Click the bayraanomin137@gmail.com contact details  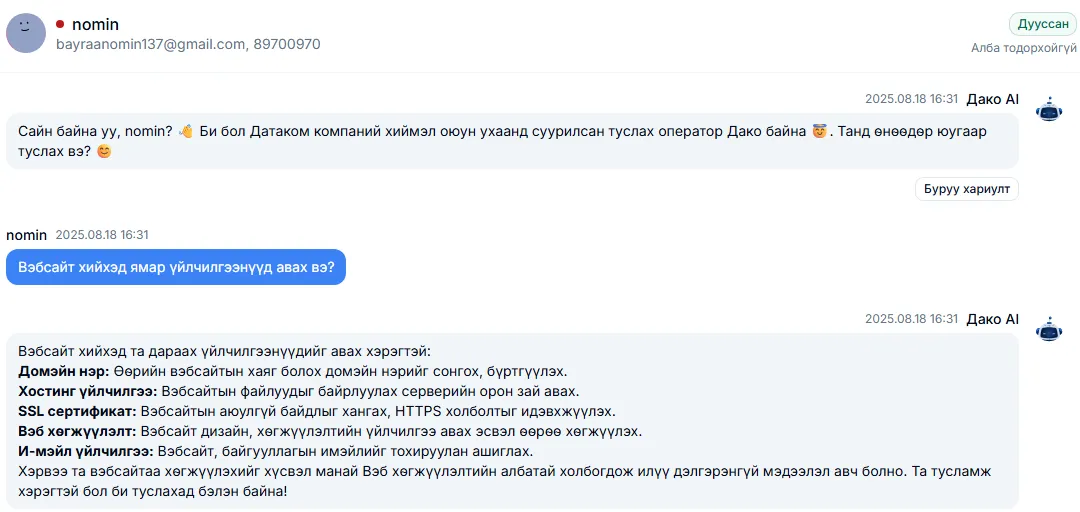[188, 45]
